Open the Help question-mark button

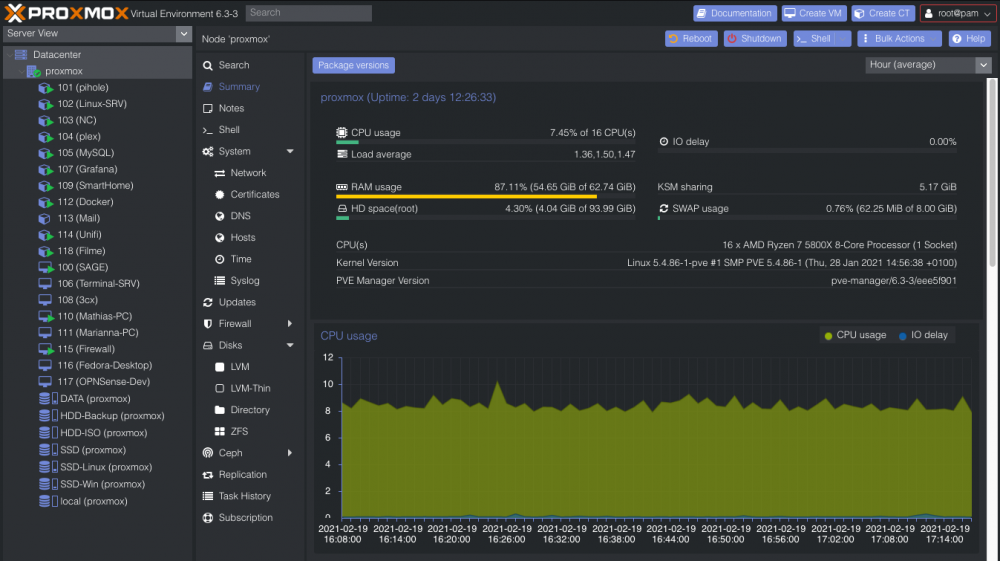pyautogui.click(x=969, y=39)
